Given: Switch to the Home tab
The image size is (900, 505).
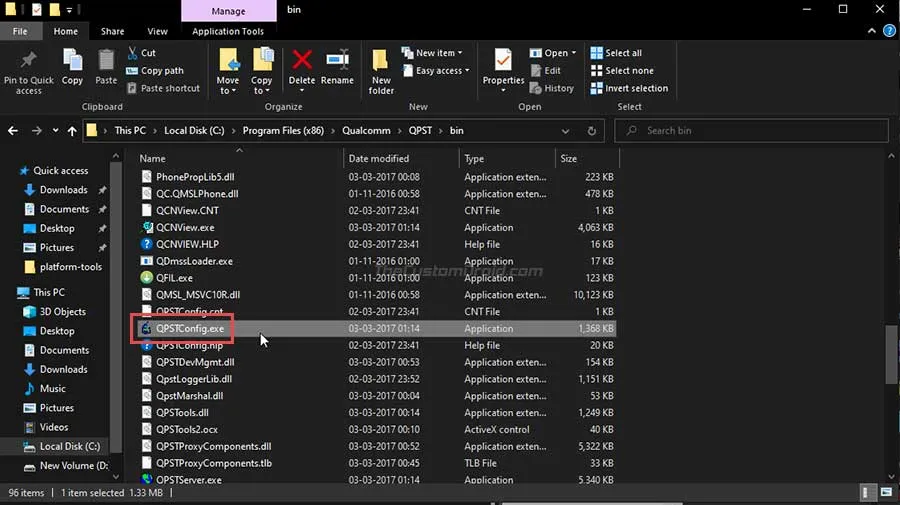Looking at the screenshot, I should point(65,31).
